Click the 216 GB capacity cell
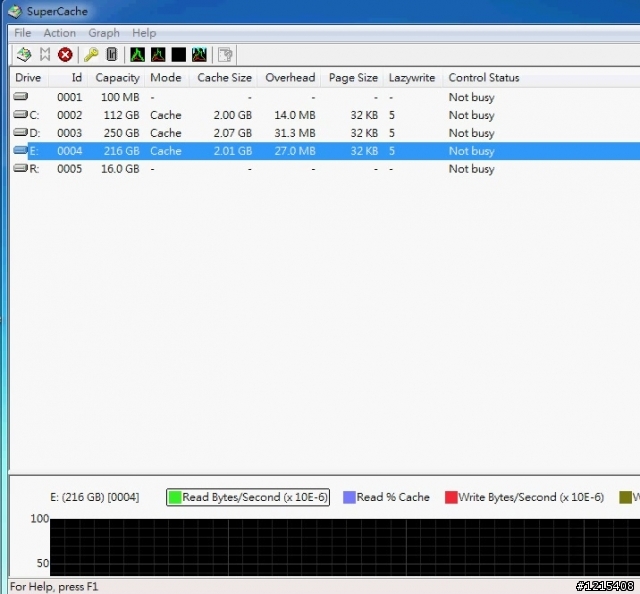The width and height of the screenshot is (640, 594). [x=121, y=151]
